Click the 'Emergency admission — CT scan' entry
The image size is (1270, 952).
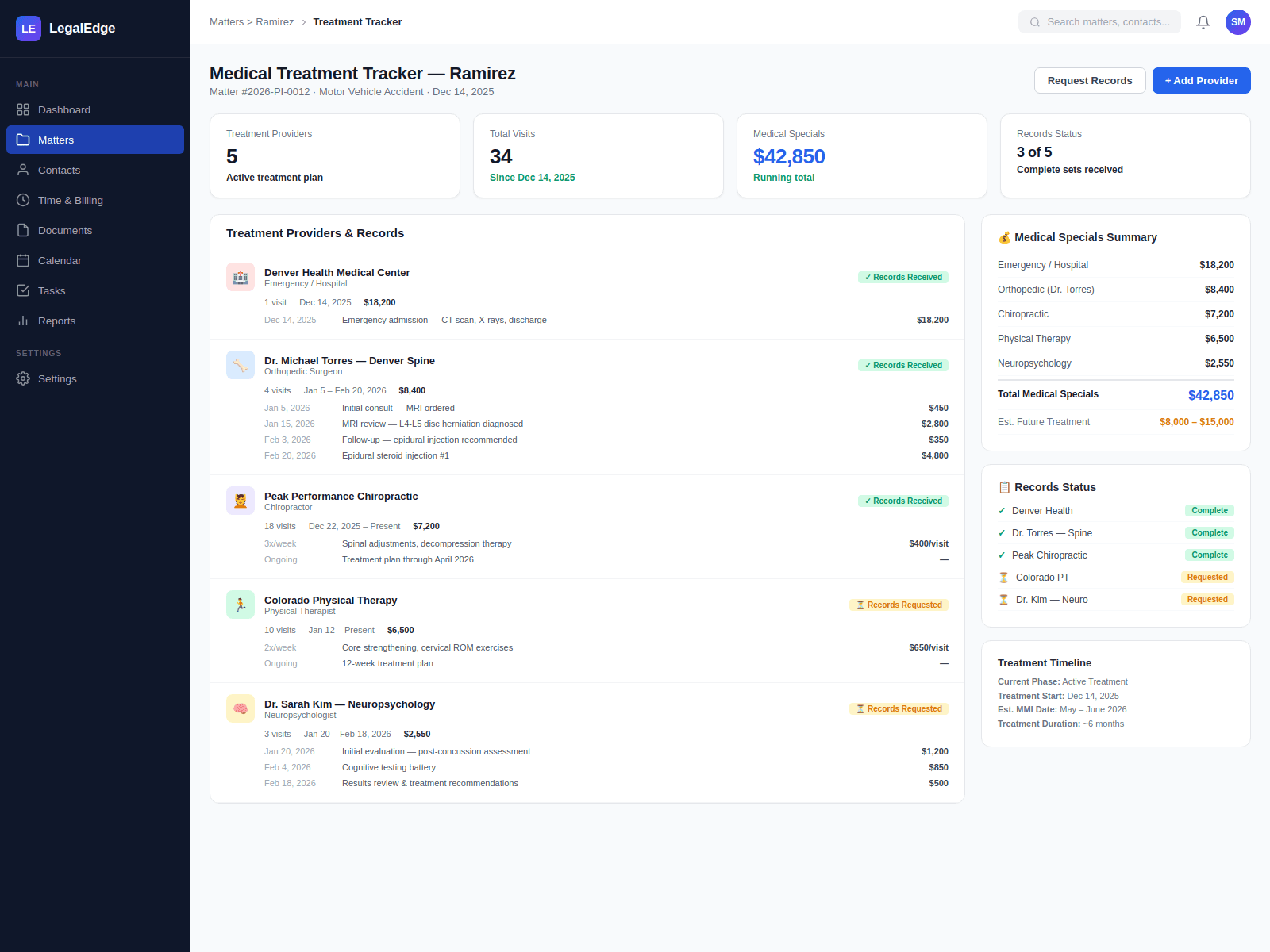[x=606, y=320]
